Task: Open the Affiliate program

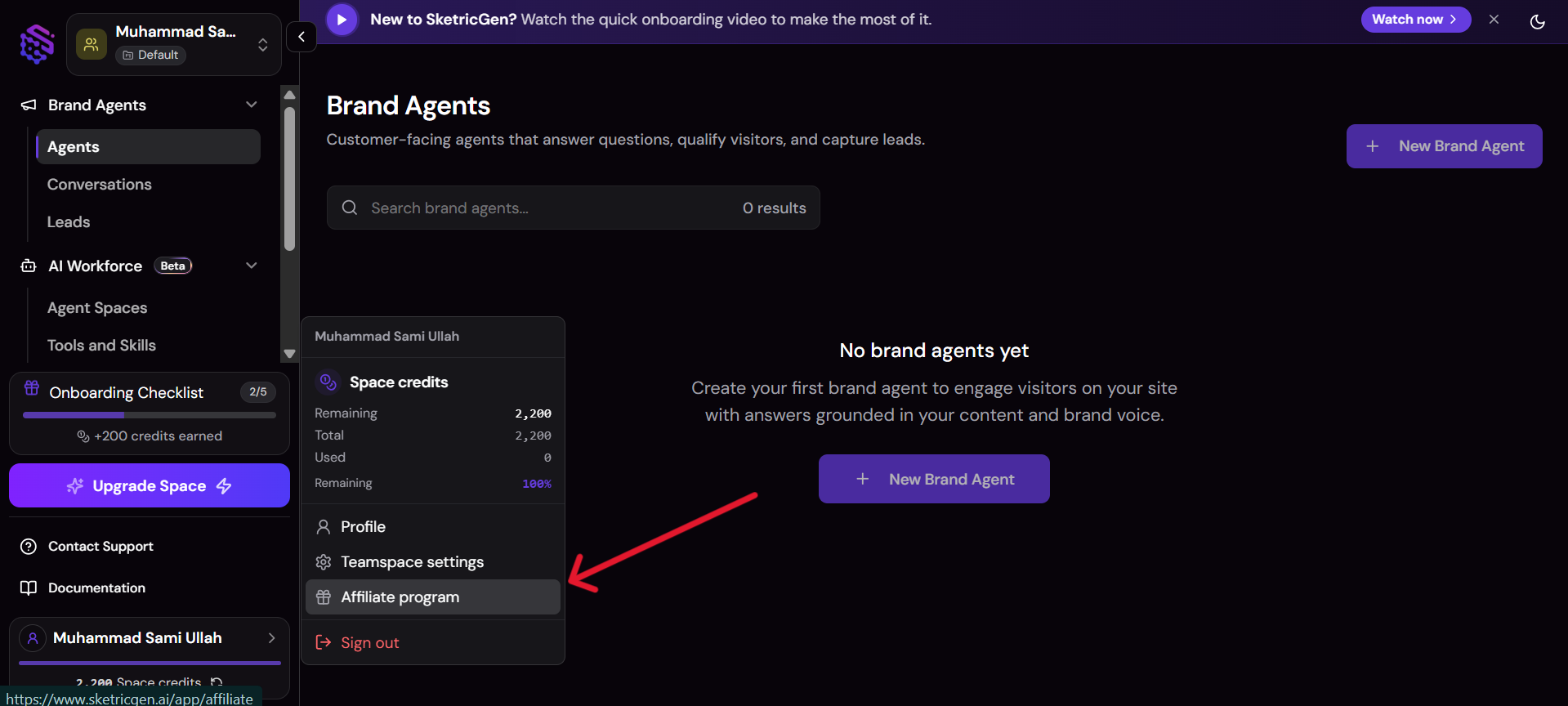Action: (433, 597)
